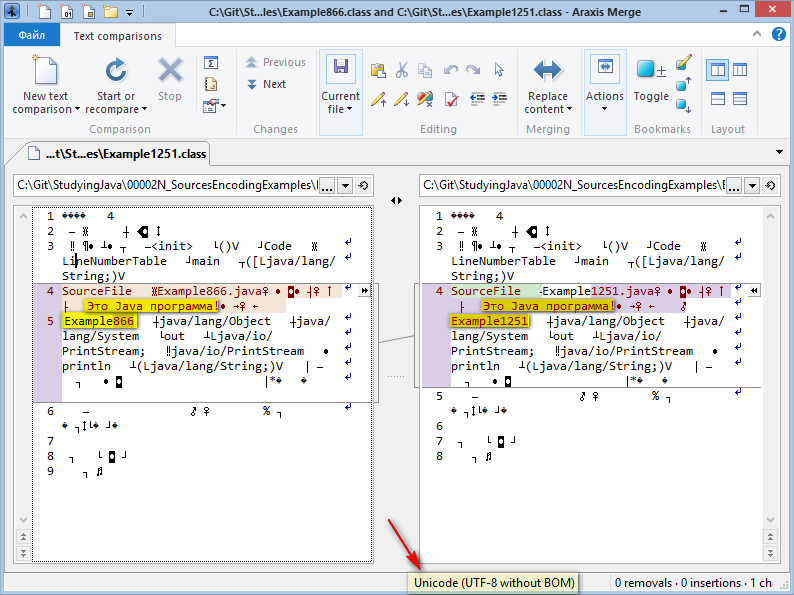The height and width of the screenshot is (595, 794).
Task: Redo the last edit
Action: 473,70
